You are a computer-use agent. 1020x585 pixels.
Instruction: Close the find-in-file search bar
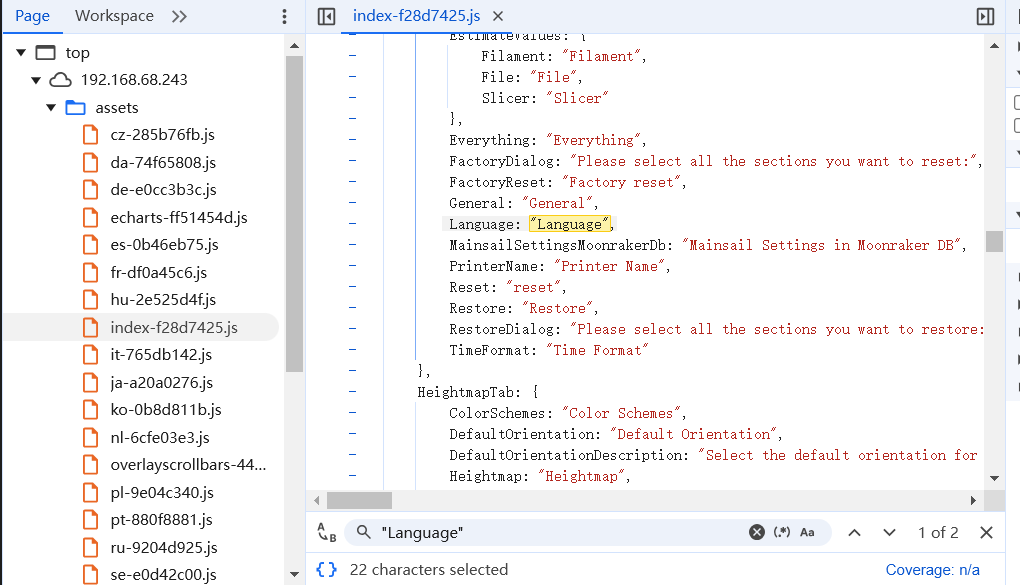click(986, 533)
